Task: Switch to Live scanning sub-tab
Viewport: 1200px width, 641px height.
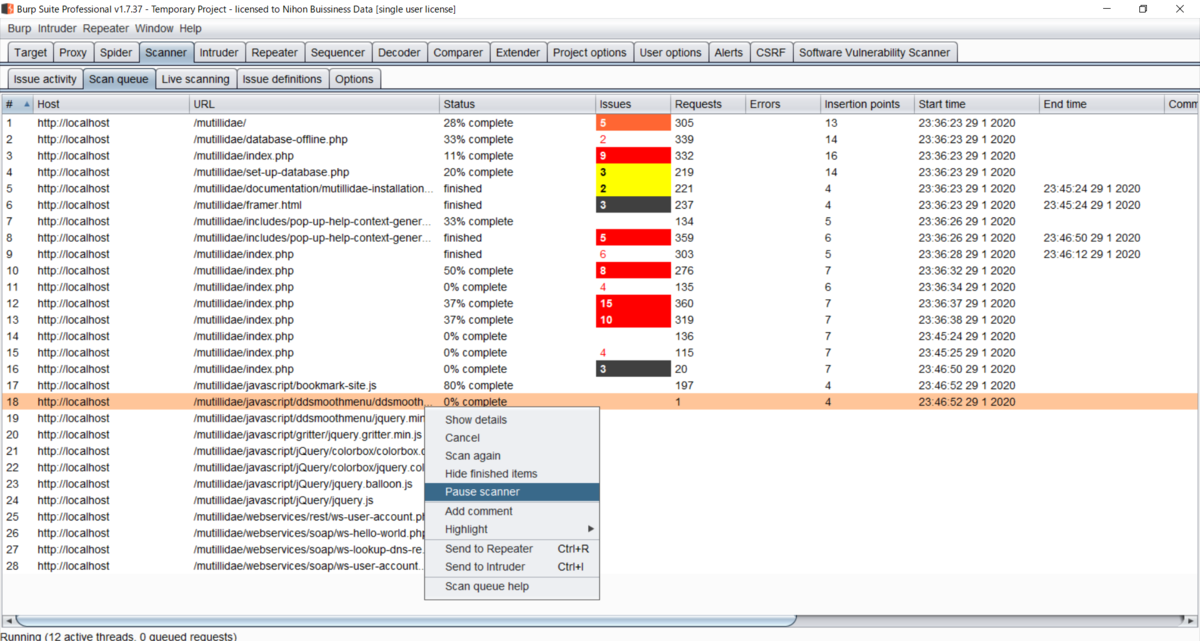Action: click(x=196, y=79)
